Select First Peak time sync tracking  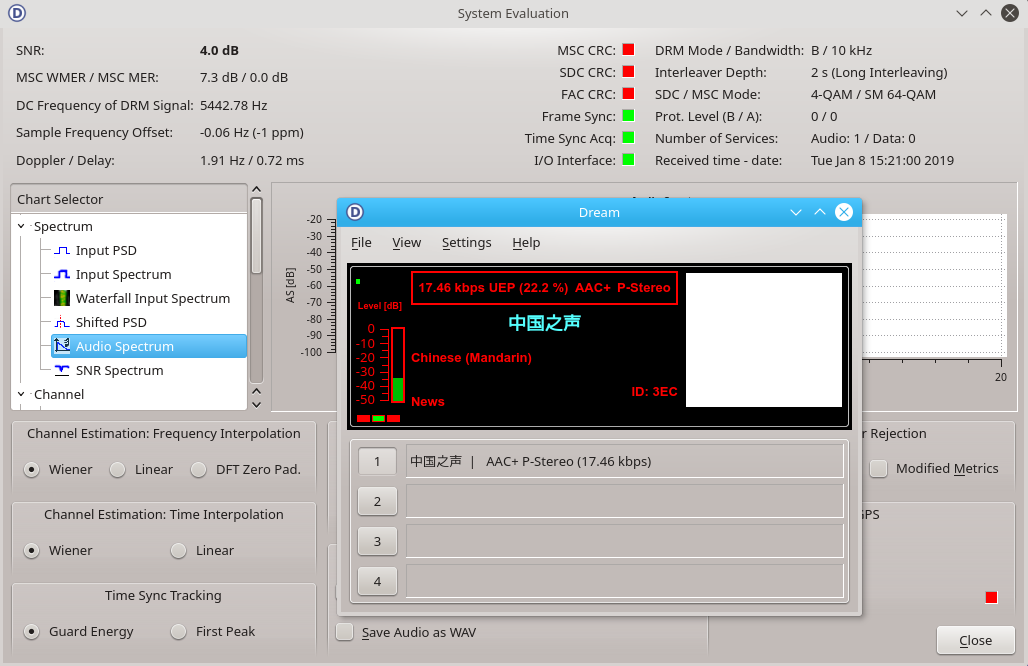coord(178,631)
